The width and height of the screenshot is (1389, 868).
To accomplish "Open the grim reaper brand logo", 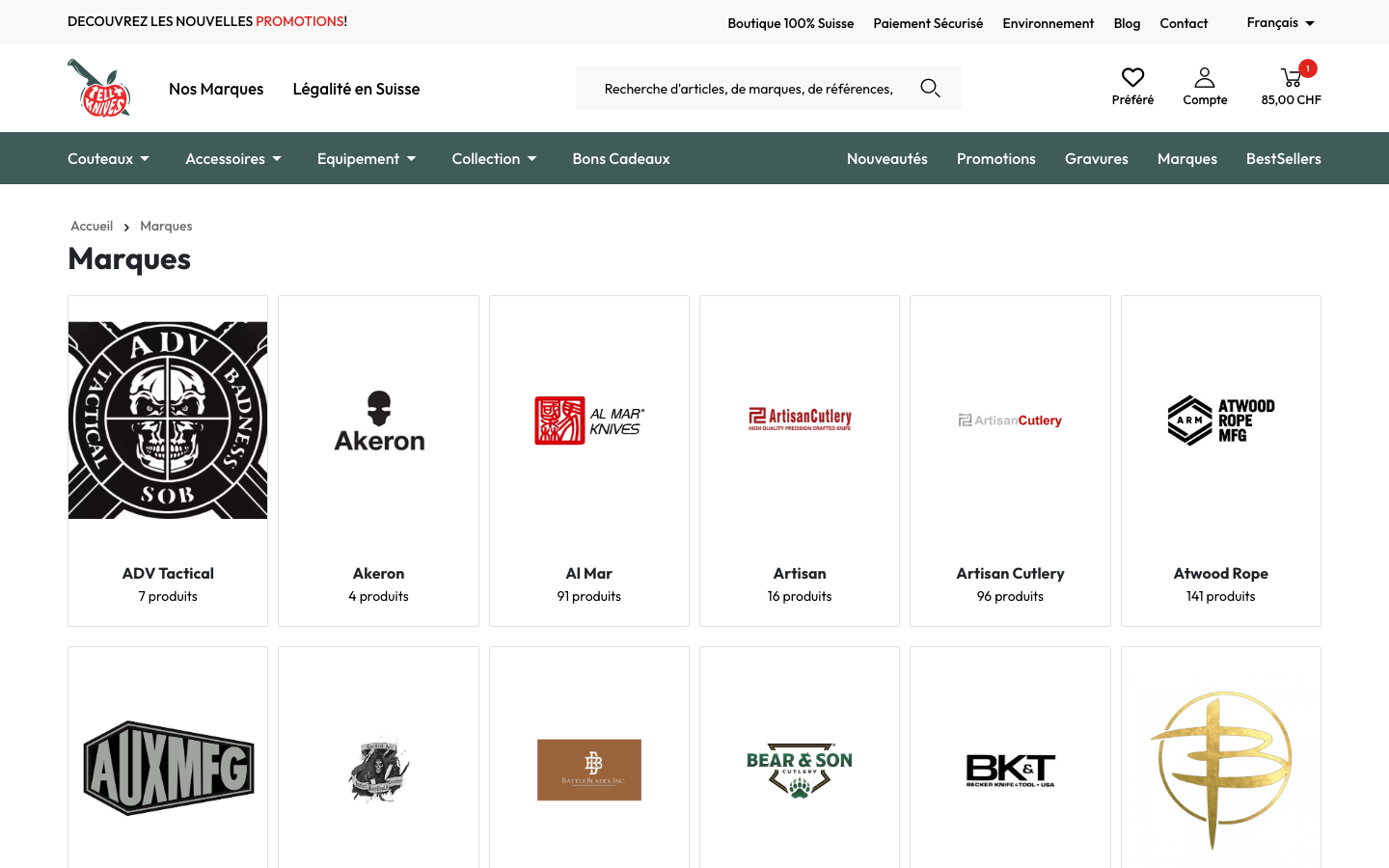I will click(379, 770).
